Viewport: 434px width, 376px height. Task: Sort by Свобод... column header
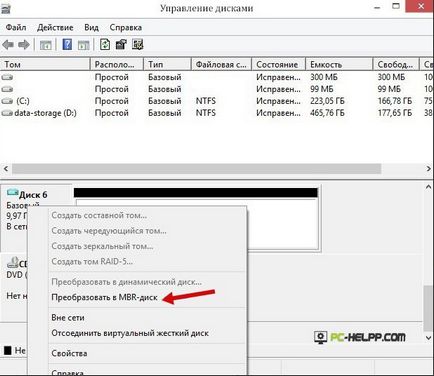397,64
